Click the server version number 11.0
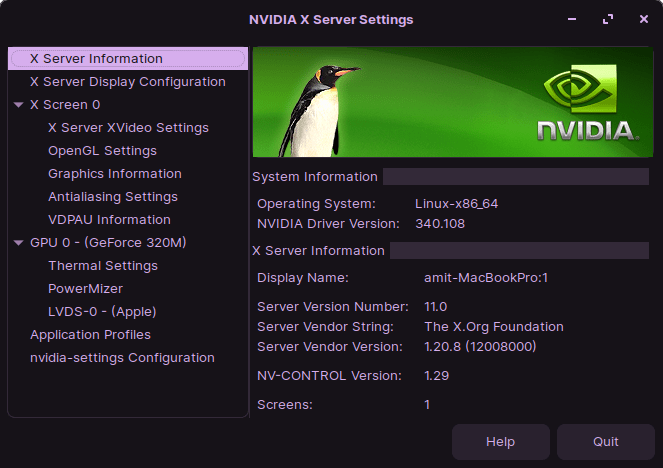The width and height of the screenshot is (663, 468). (x=436, y=307)
